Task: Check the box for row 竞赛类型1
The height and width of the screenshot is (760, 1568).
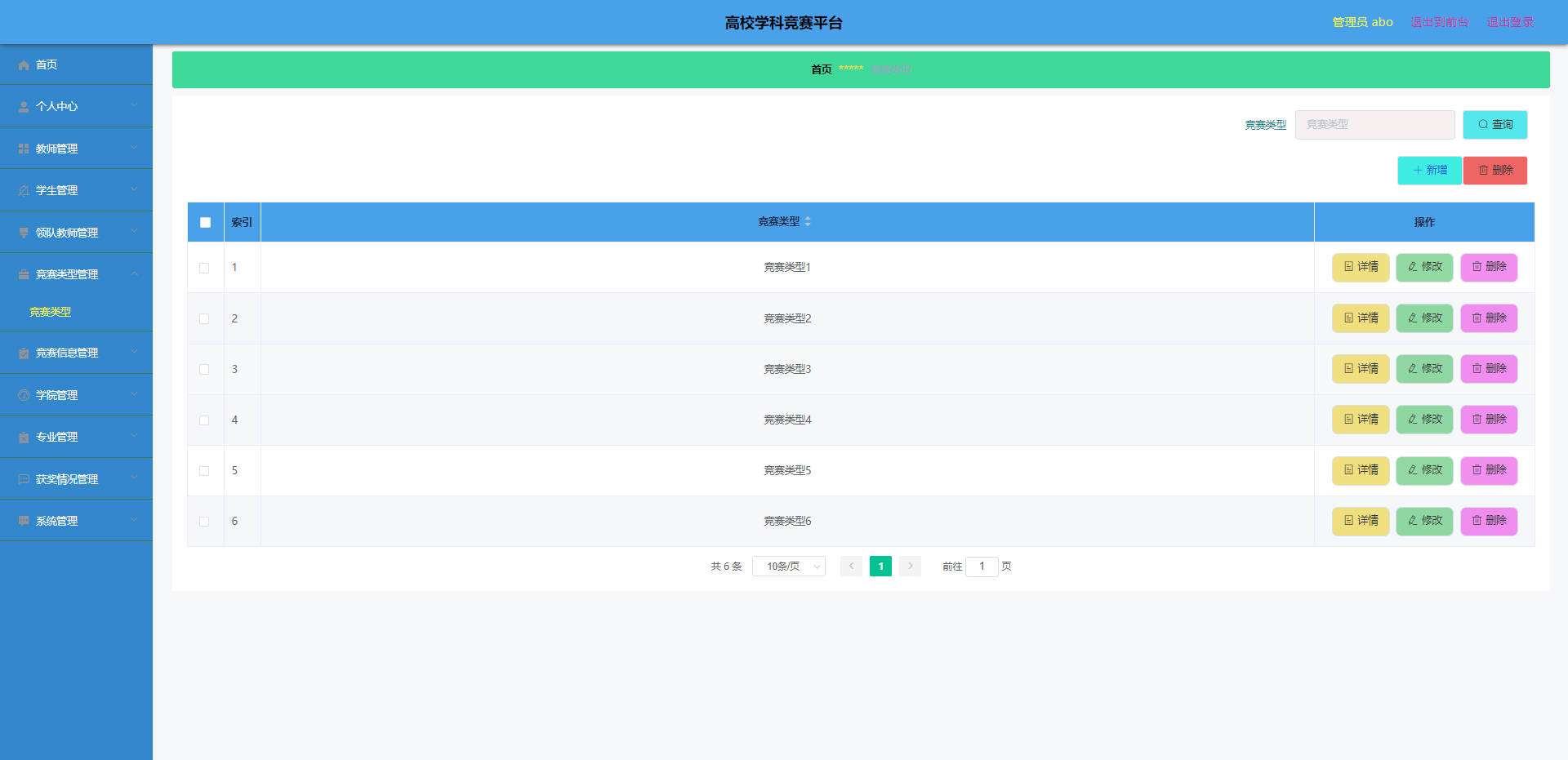Action: pyautogui.click(x=204, y=269)
